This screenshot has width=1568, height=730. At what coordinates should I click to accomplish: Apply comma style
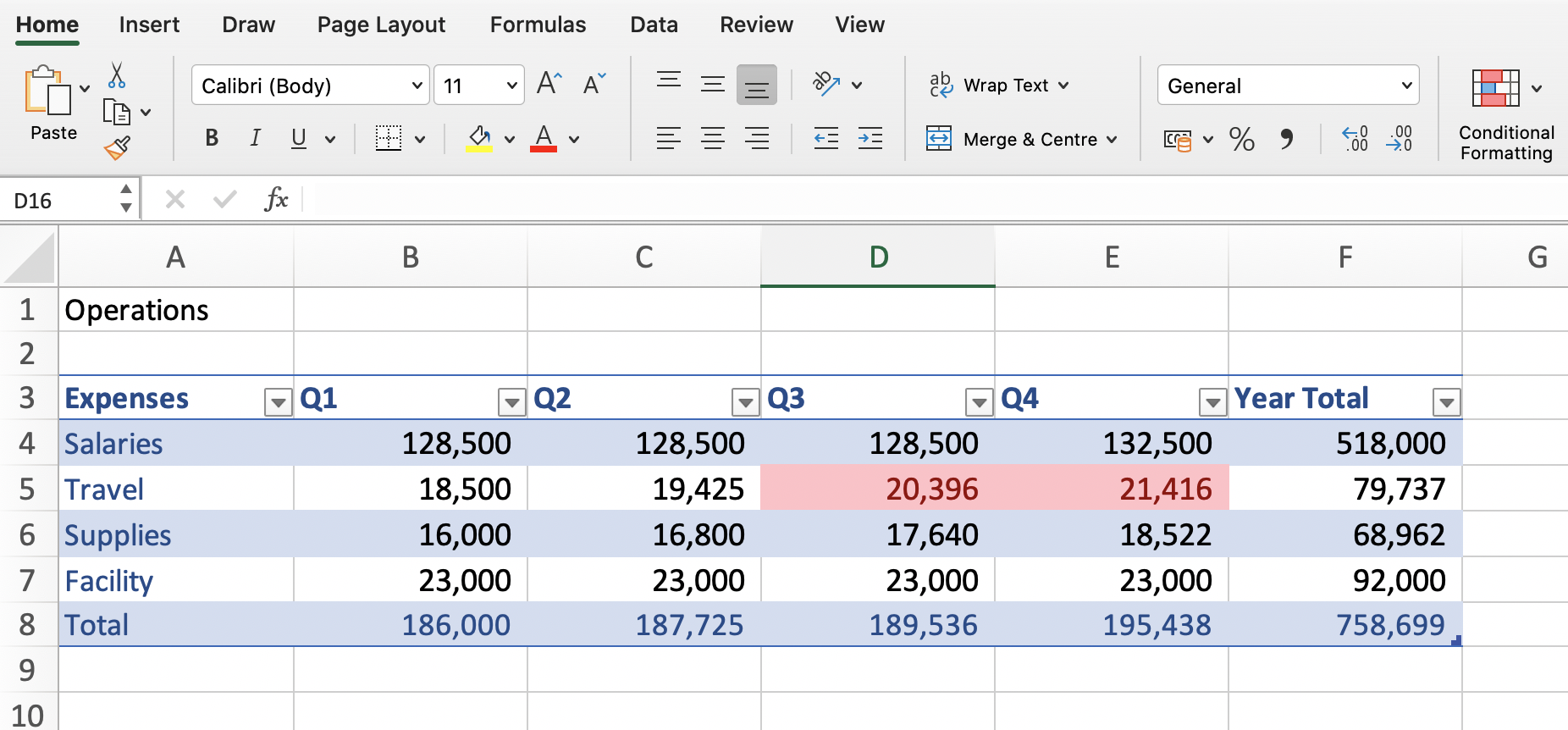pos(1287,139)
